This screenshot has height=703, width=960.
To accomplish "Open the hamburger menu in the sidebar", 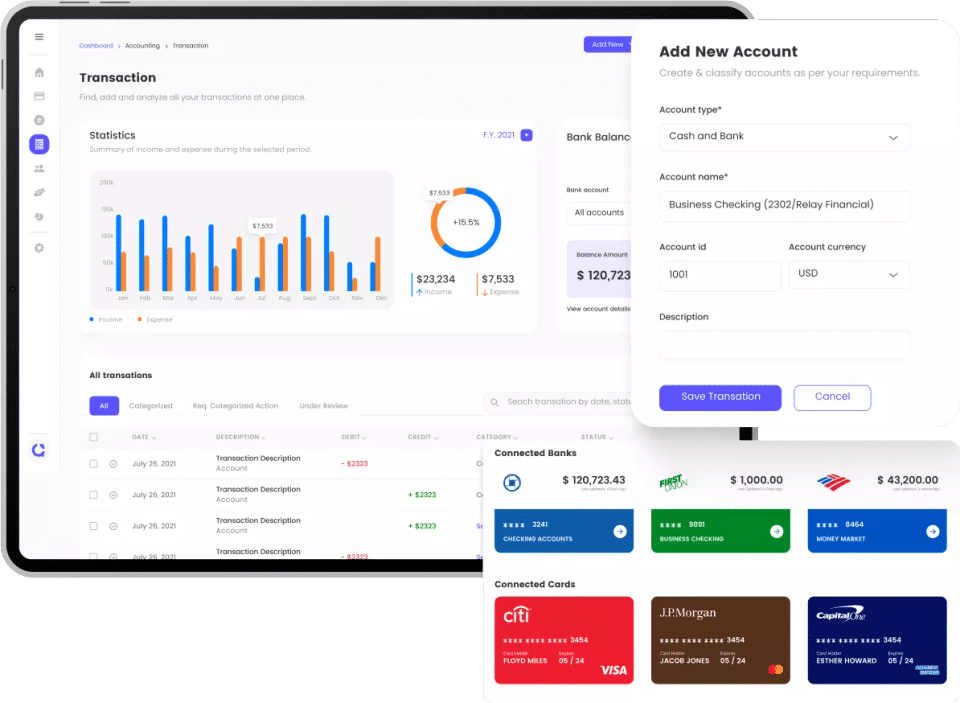I will 39,37.
